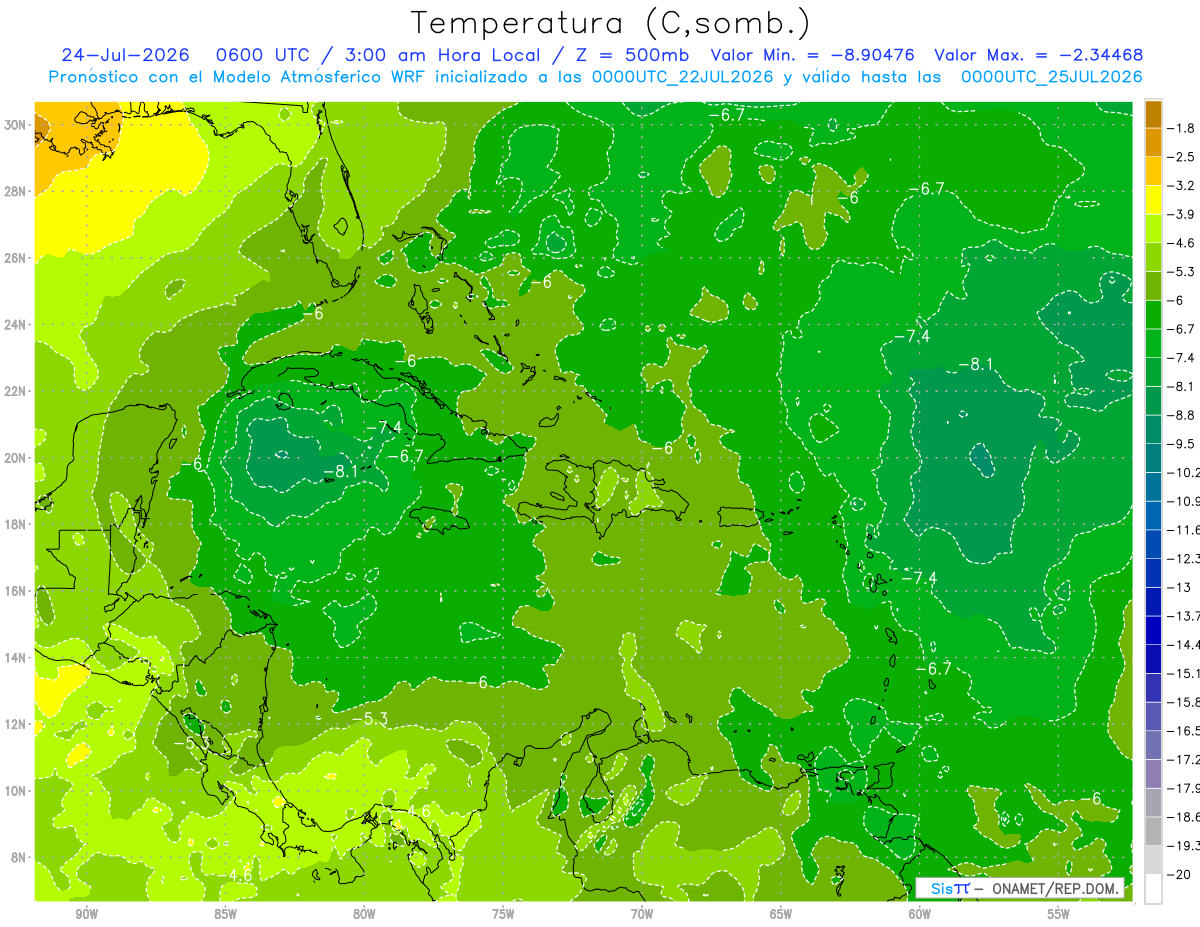This screenshot has width=1200, height=927.
Task: Click the "-13.7" label on color scale
Action: pyautogui.click(x=1186, y=616)
